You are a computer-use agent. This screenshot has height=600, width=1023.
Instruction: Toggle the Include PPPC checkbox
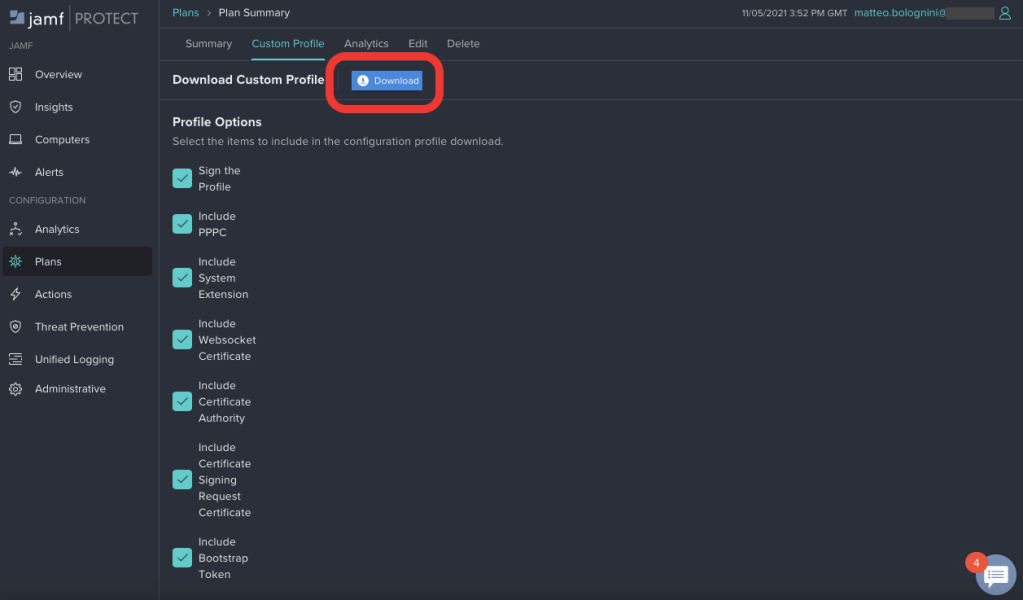(x=182, y=224)
